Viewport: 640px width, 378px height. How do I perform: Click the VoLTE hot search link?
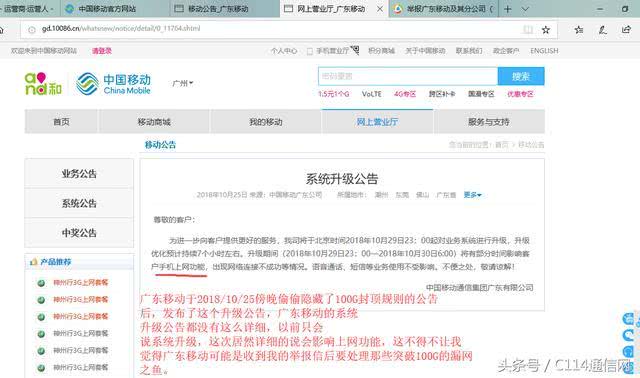371,94
